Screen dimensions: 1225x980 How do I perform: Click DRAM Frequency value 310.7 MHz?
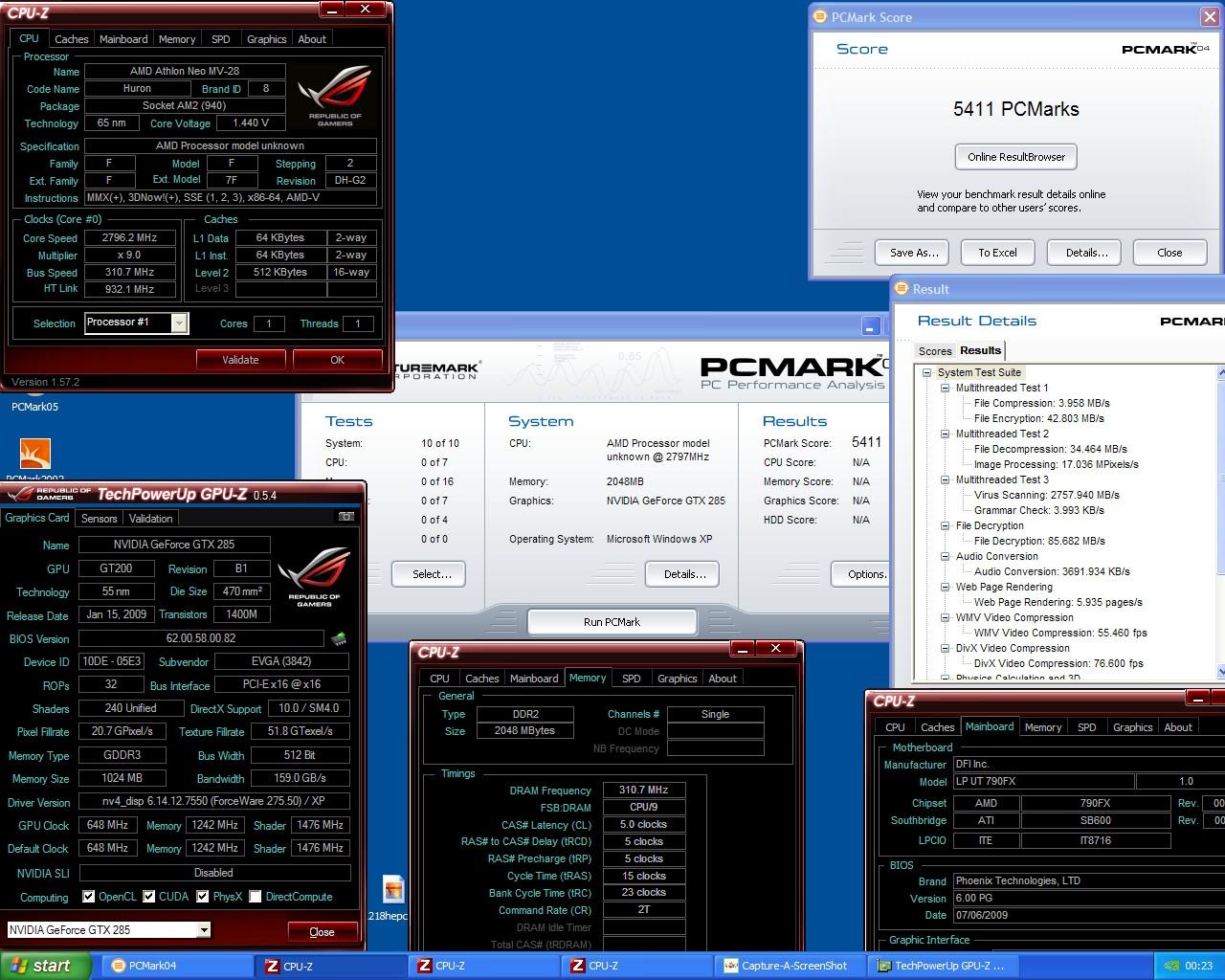[643, 790]
